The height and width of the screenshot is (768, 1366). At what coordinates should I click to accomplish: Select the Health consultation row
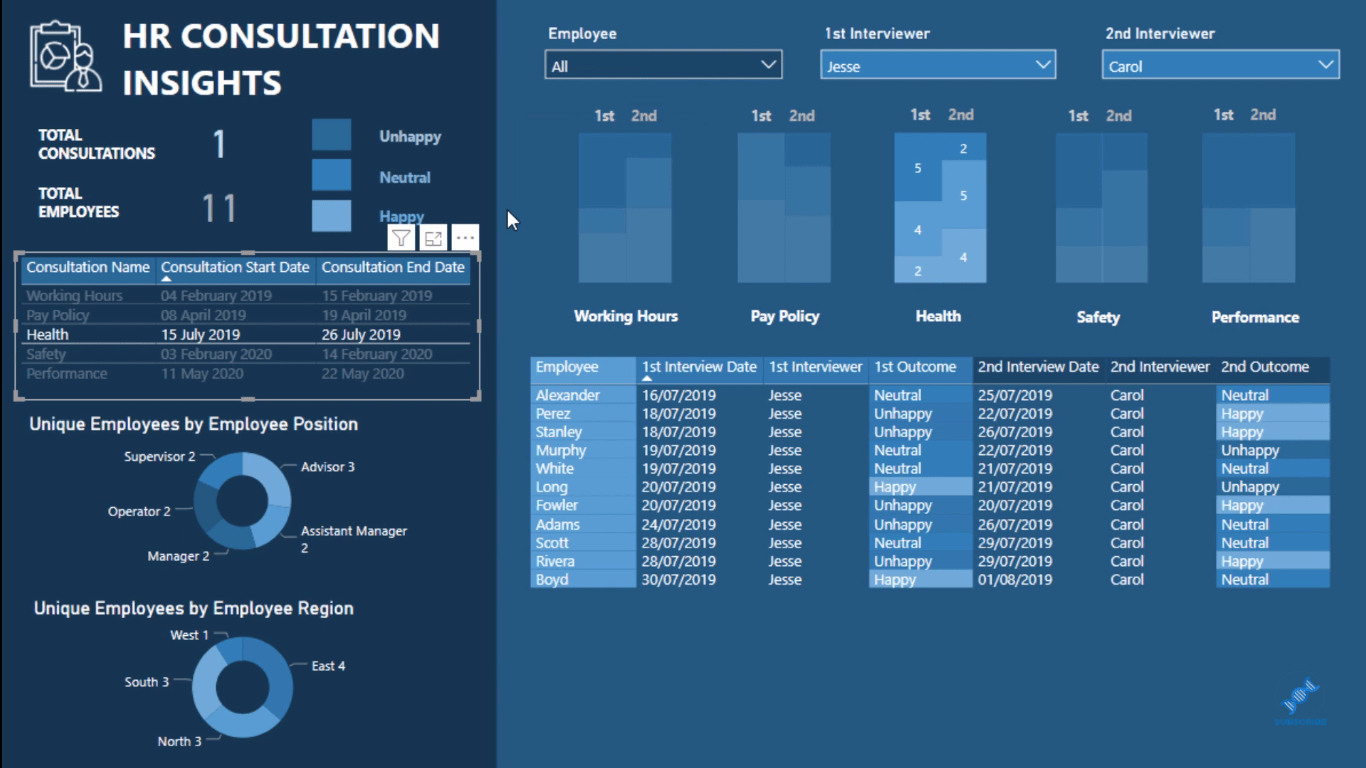pyautogui.click(x=246, y=335)
